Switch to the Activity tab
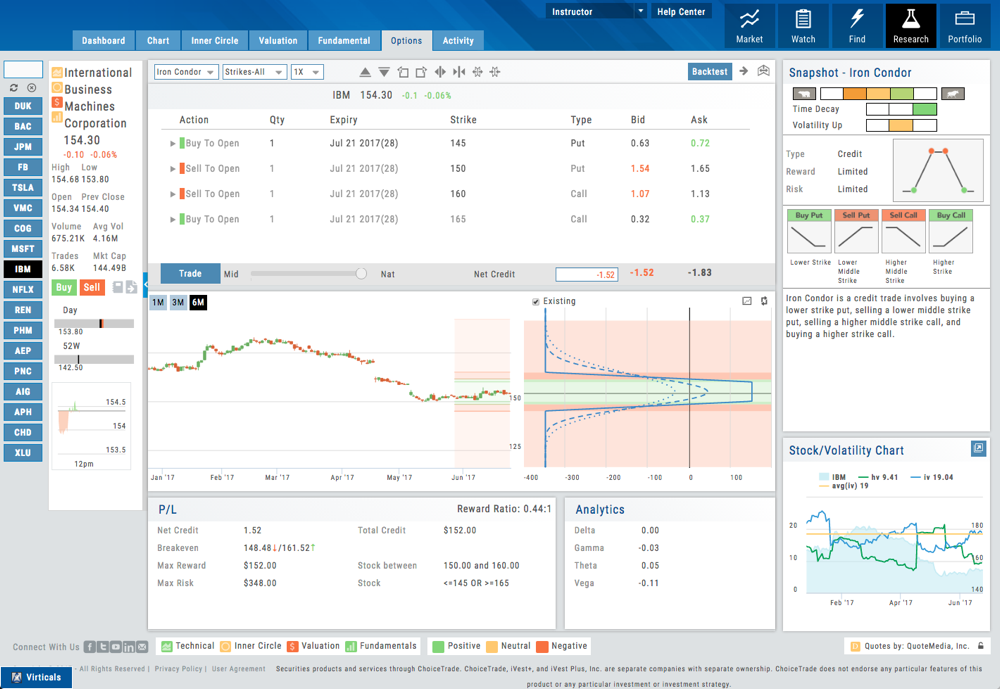 click(x=458, y=41)
